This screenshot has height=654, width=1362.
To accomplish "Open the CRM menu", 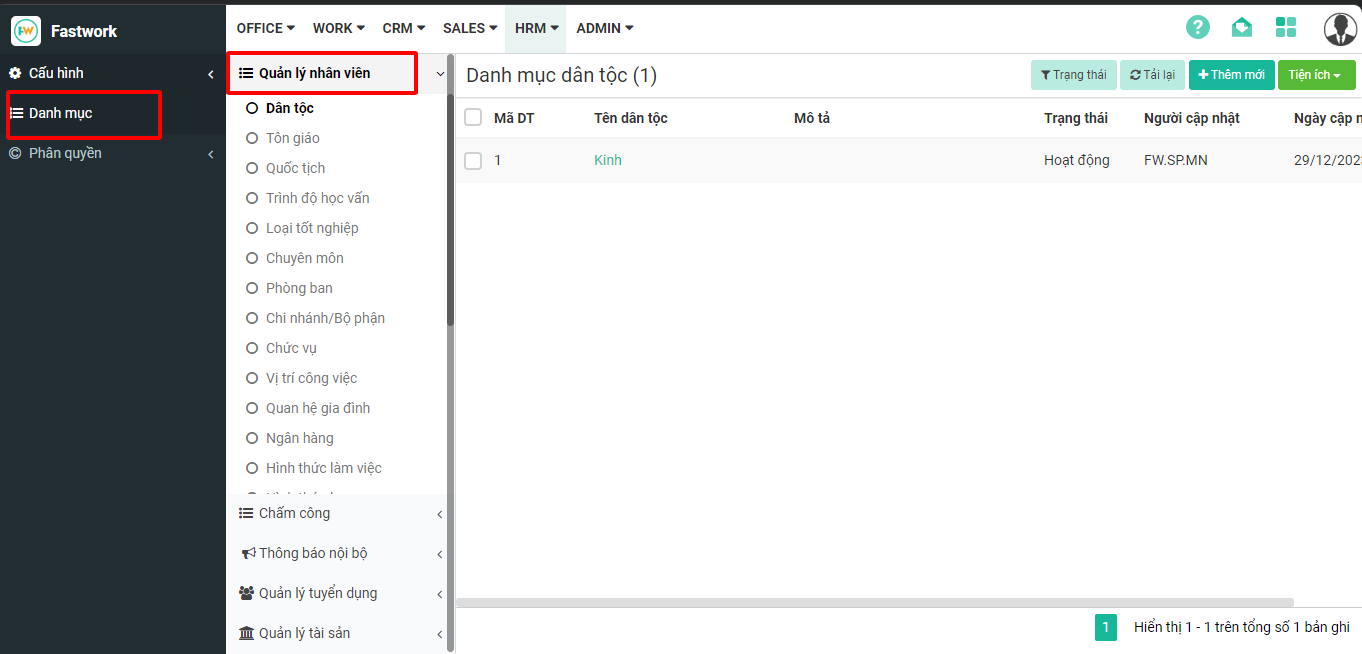I will [x=404, y=28].
